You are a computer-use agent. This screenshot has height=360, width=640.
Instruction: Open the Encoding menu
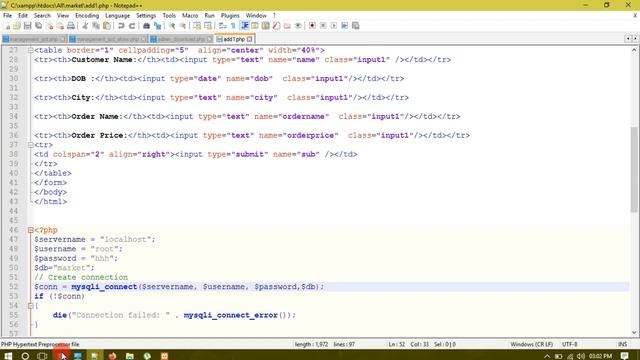point(87,16)
